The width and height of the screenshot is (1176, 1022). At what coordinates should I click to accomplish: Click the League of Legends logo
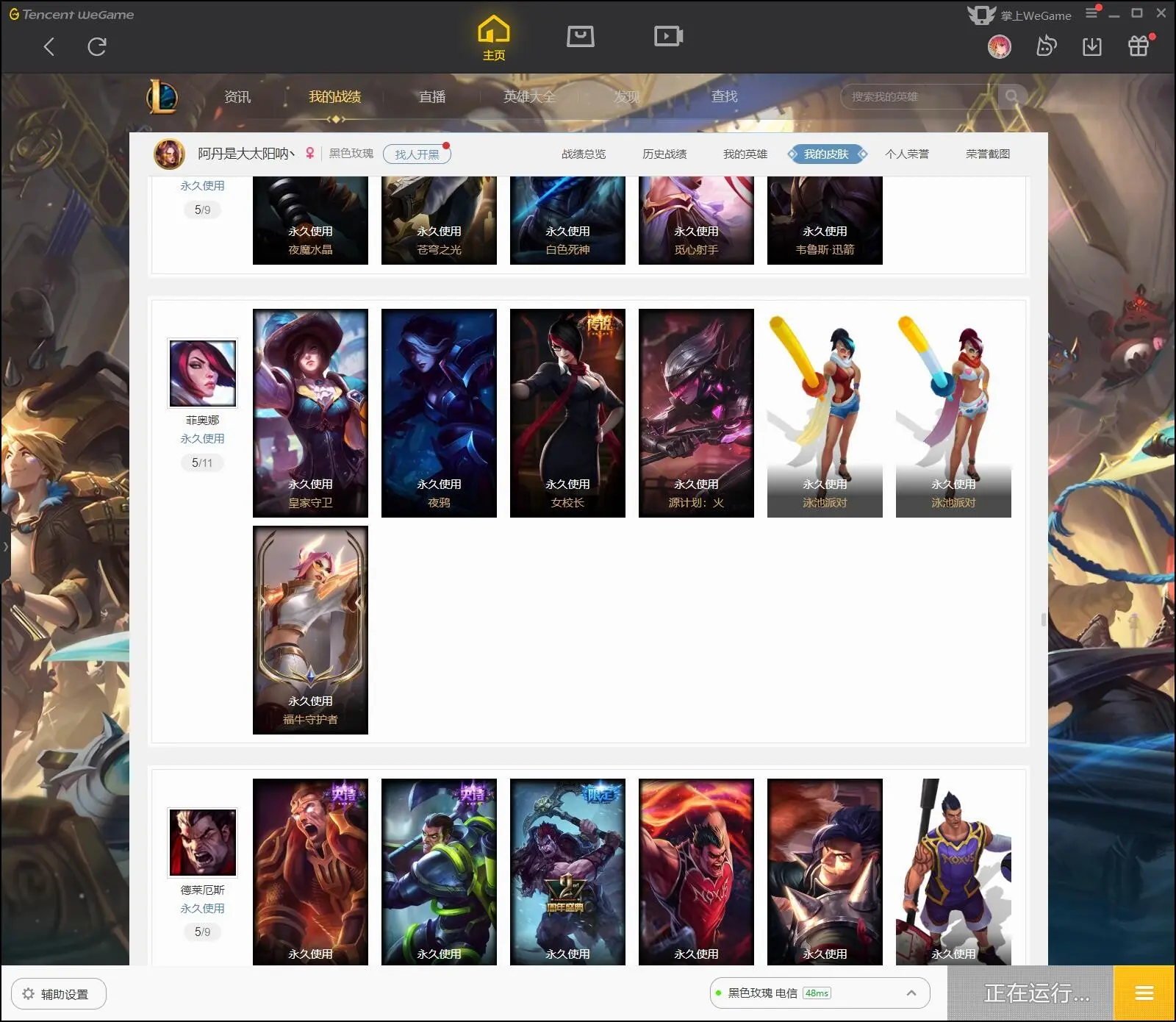click(162, 96)
